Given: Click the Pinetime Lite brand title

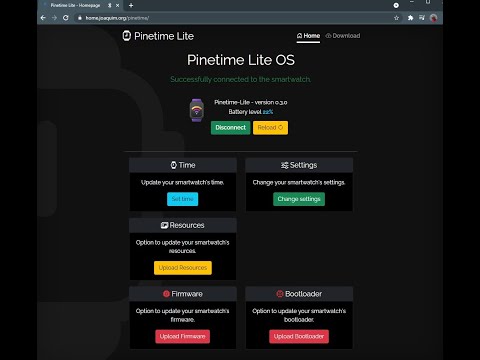Looking at the screenshot, I should [x=164, y=36].
